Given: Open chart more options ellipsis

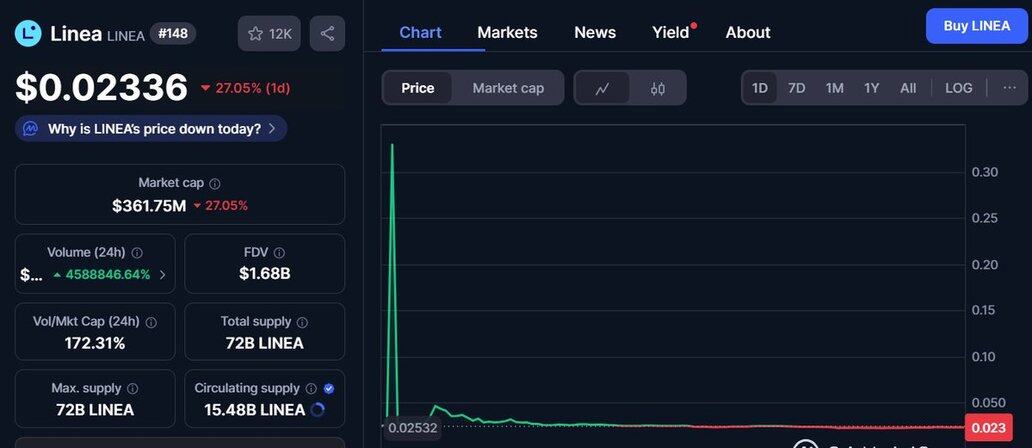Looking at the screenshot, I should (x=1009, y=88).
